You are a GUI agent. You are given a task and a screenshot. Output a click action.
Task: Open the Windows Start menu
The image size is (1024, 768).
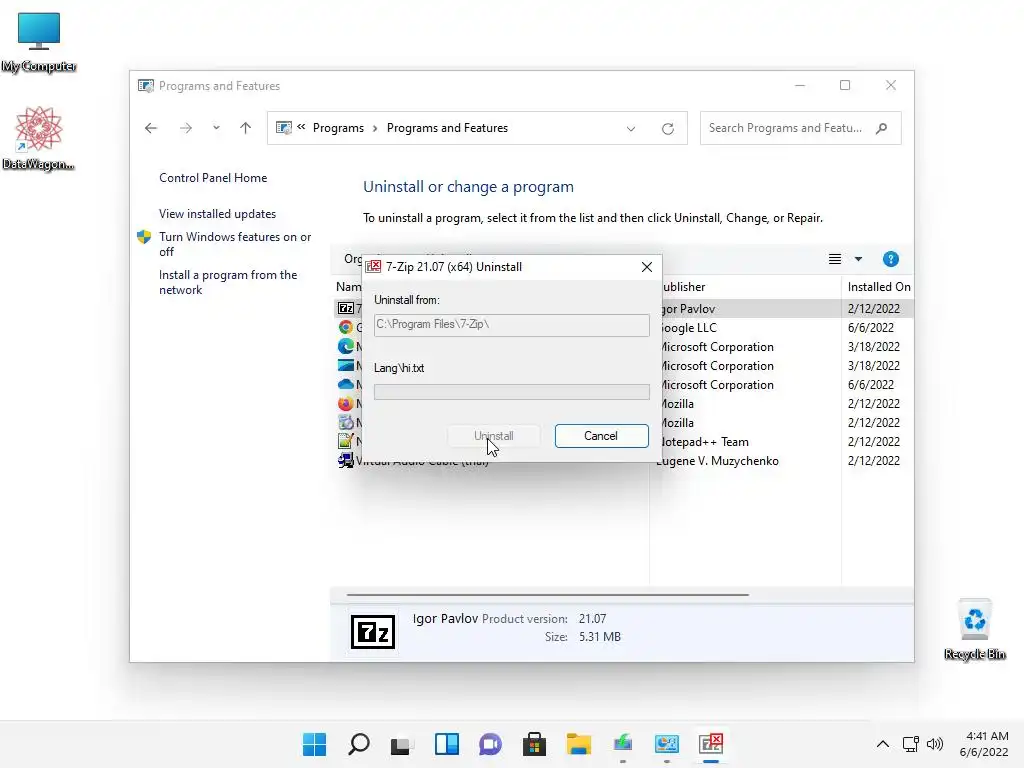click(x=314, y=744)
